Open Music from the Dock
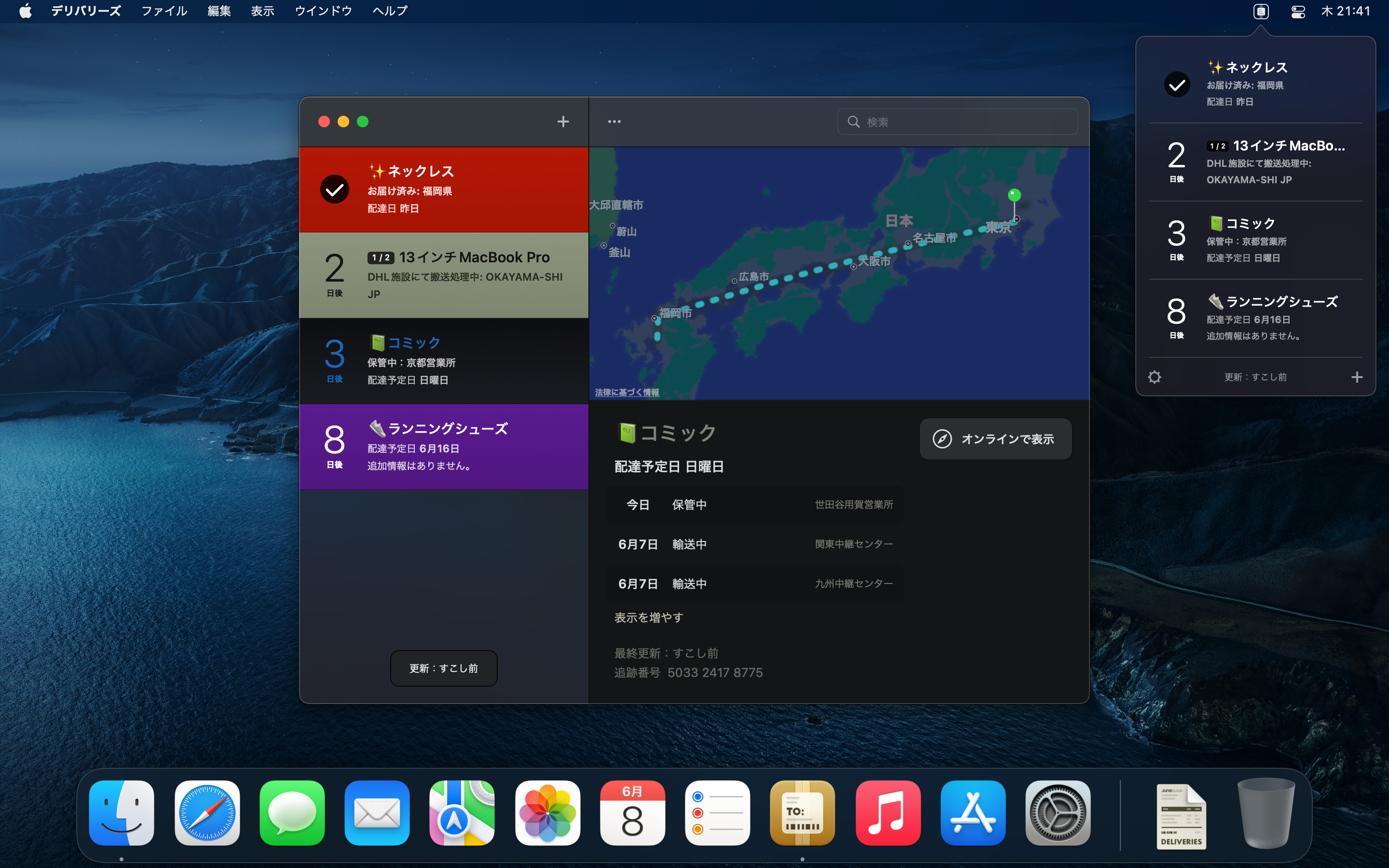 888,813
